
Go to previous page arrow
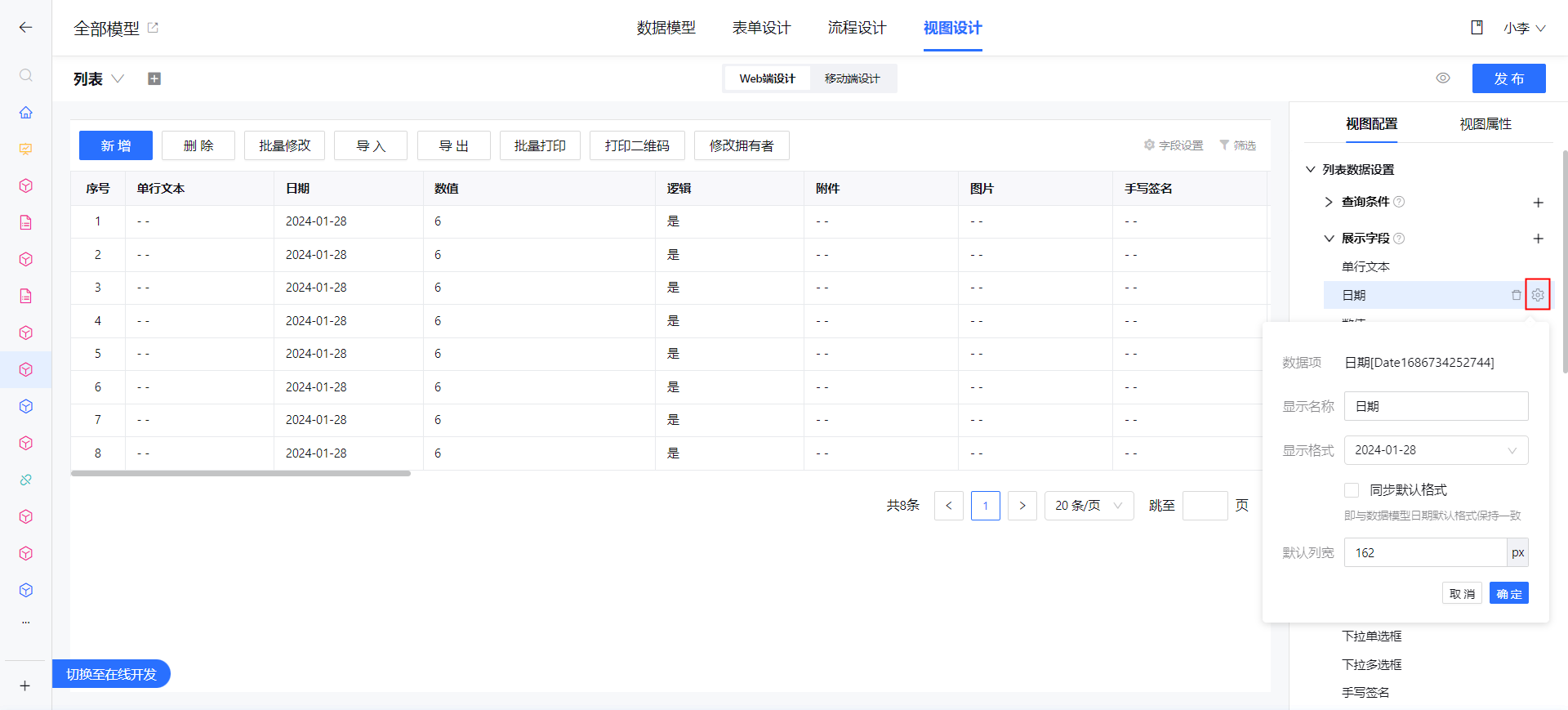click(x=949, y=506)
